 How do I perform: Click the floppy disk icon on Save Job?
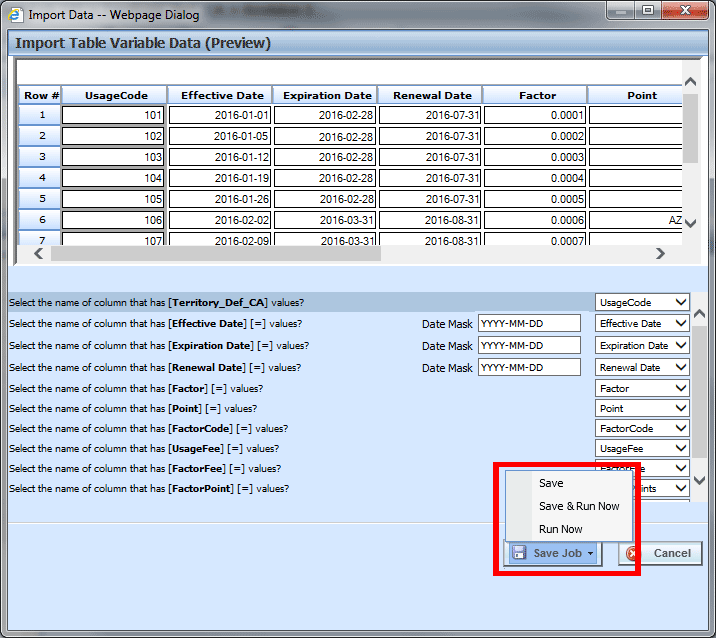point(519,553)
